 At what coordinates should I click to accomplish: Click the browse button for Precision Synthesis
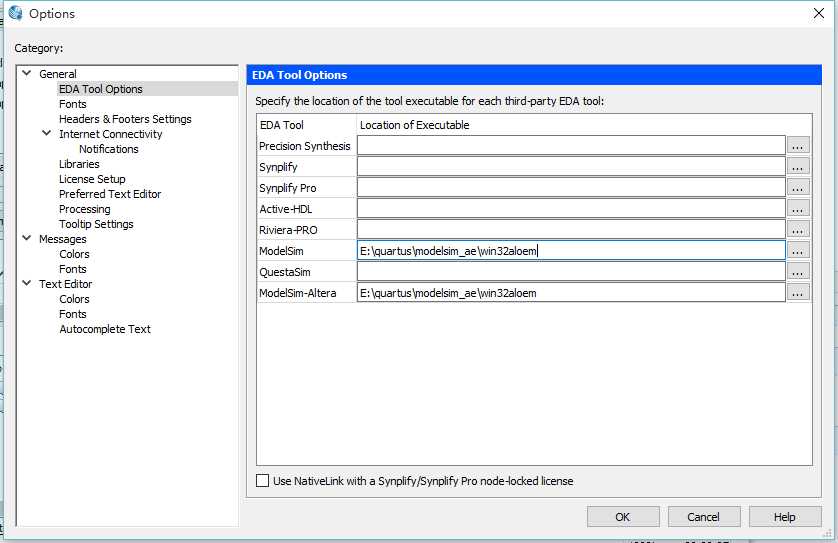[797, 146]
